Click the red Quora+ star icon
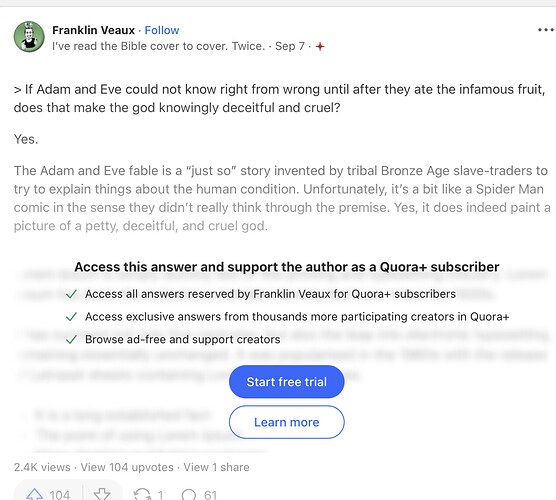Image resolution: width=556 pixels, height=500 pixels. pyautogui.click(x=320, y=46)
